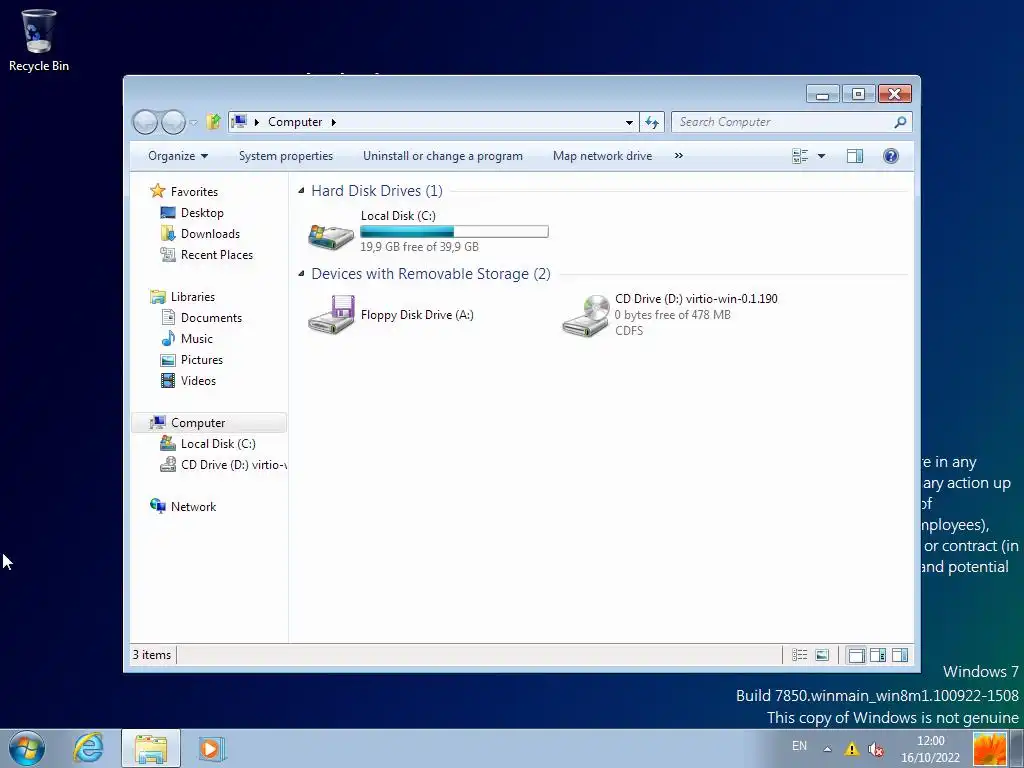Click the EN language indicator
Image resolution: width=1024 pixels, height=768 pixels.
tap(799, 746)
